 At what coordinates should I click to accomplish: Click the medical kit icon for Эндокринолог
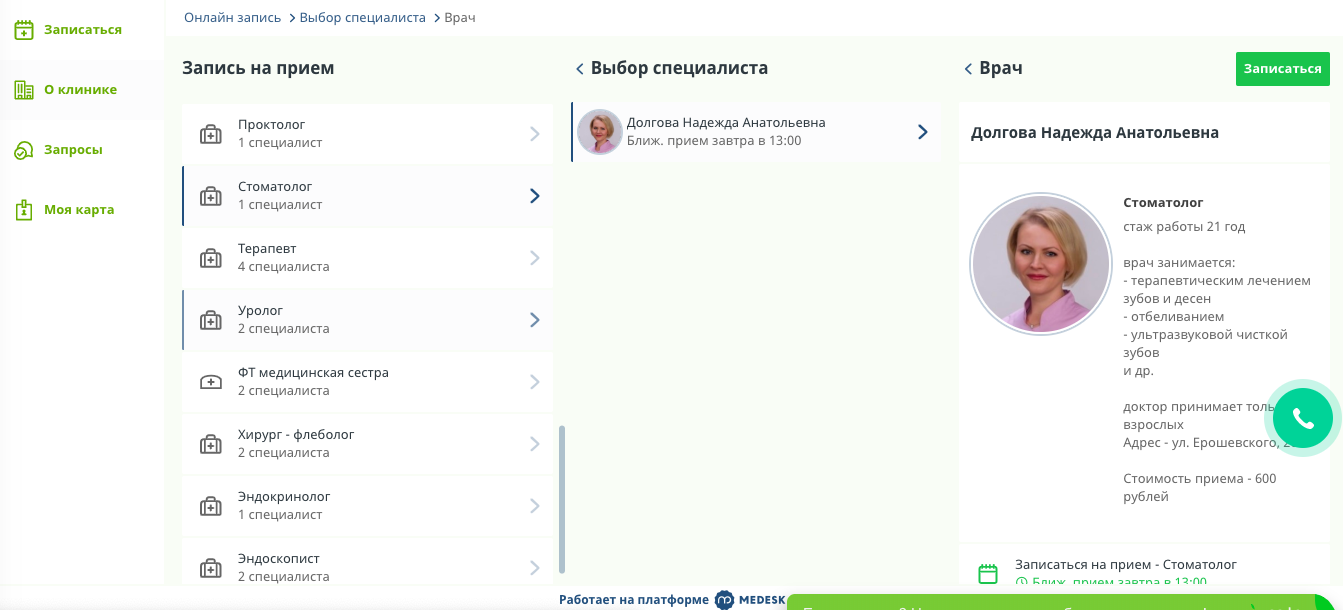pos(211,506)
